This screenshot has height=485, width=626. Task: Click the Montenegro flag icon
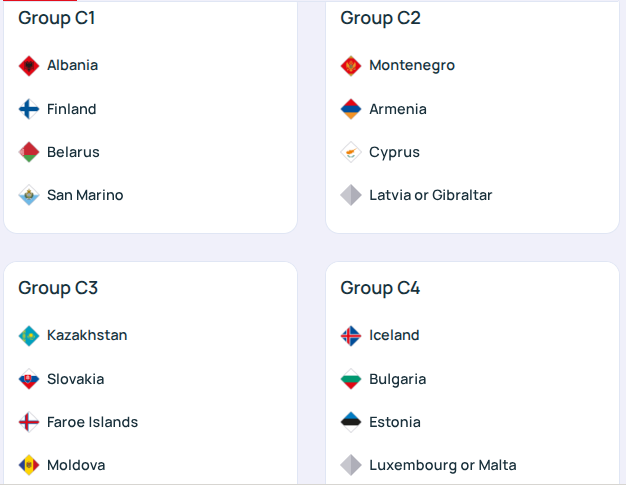click(351, 66)
